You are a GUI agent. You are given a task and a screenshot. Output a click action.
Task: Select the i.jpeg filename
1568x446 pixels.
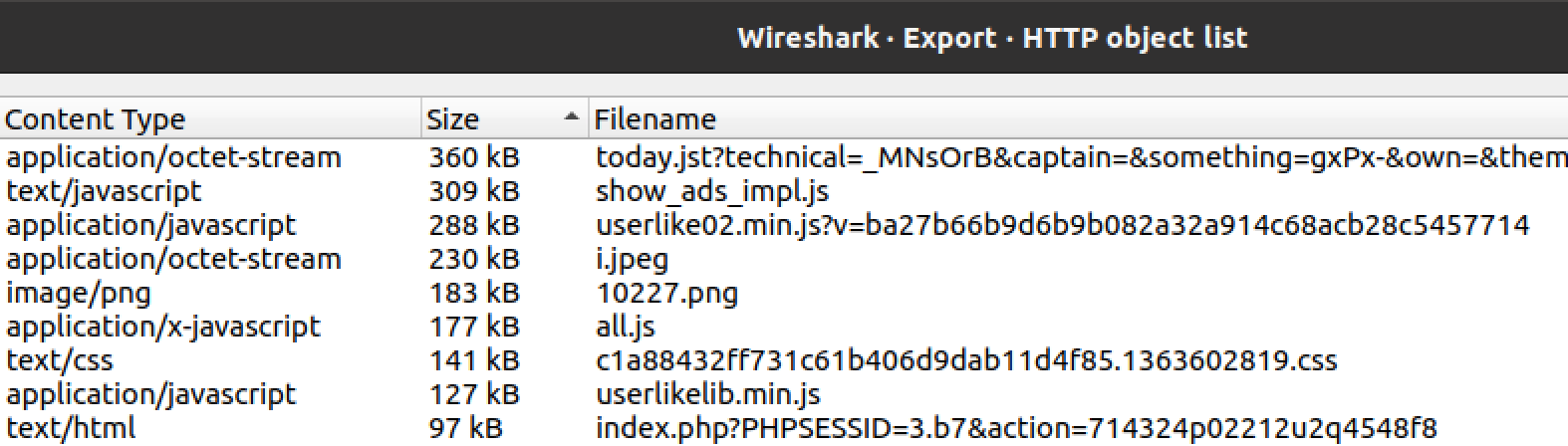pos(632,259)
